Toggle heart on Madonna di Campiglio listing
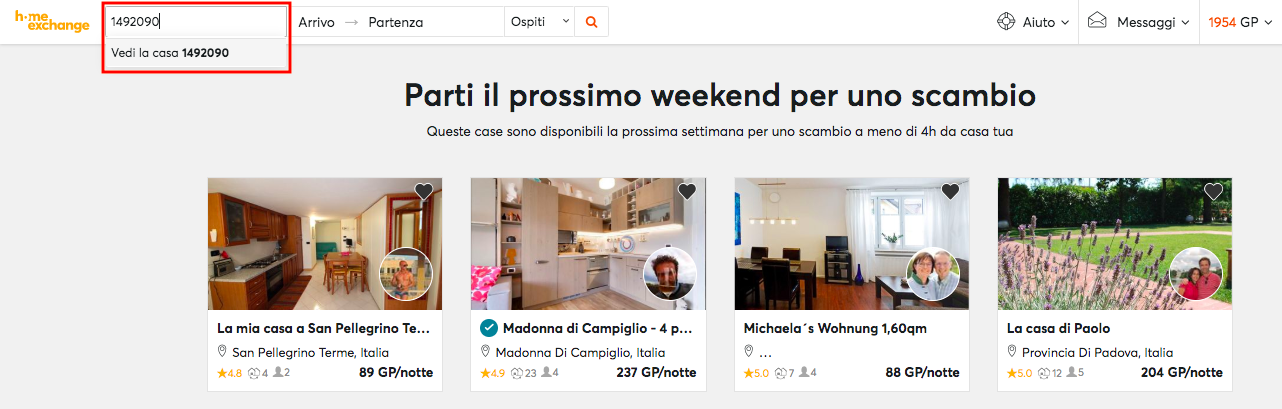The height and width of the screenshot is (409, 1282). (687, 191)
